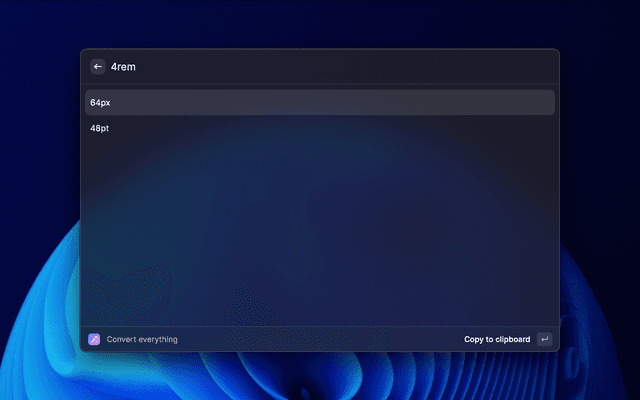Viewport: 640px width, 400px height.
Task: Tap the return symbol at bottom right
Action: pos(544,339)
